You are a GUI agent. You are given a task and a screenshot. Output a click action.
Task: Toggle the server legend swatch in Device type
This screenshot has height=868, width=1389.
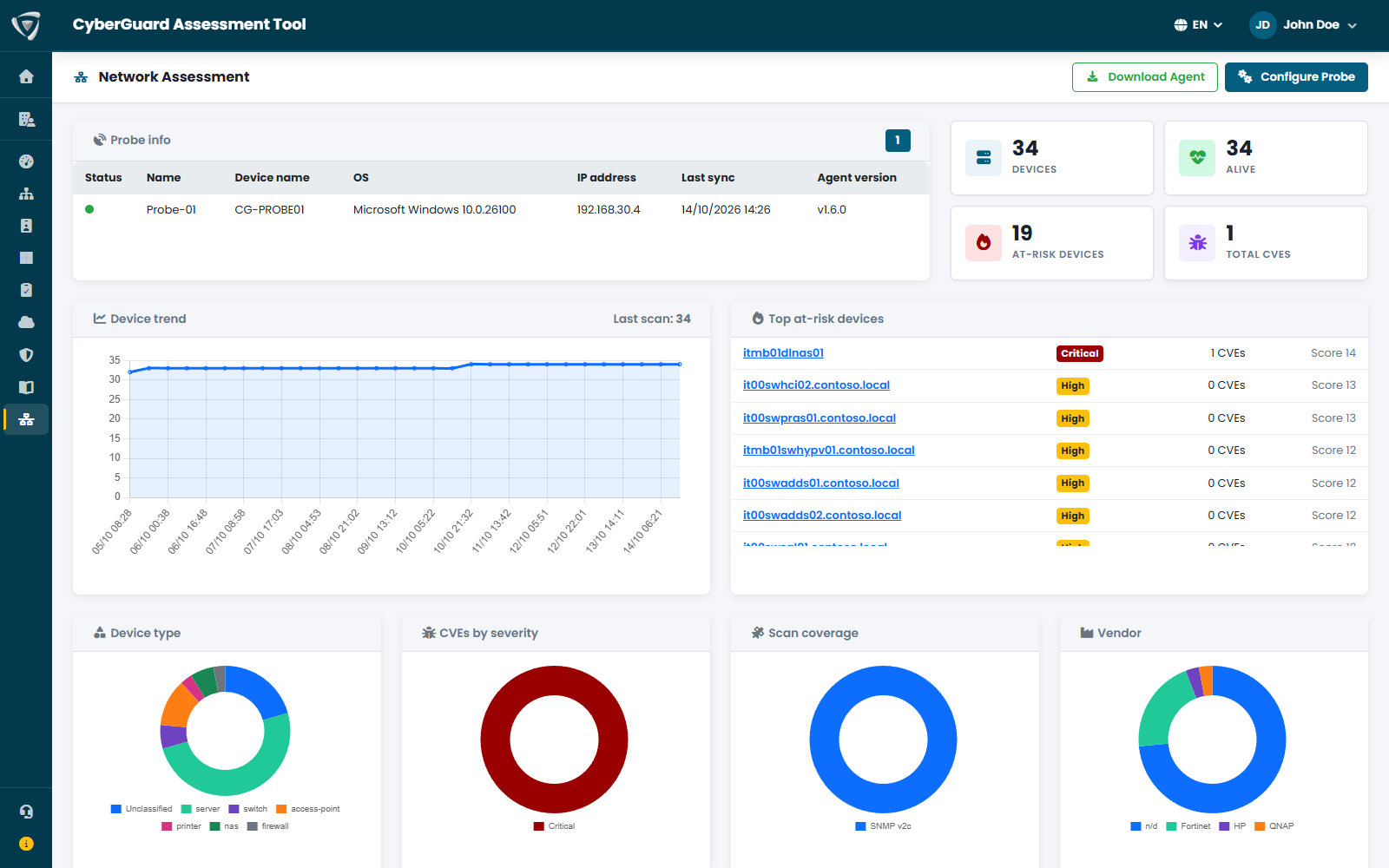(186, 809)
